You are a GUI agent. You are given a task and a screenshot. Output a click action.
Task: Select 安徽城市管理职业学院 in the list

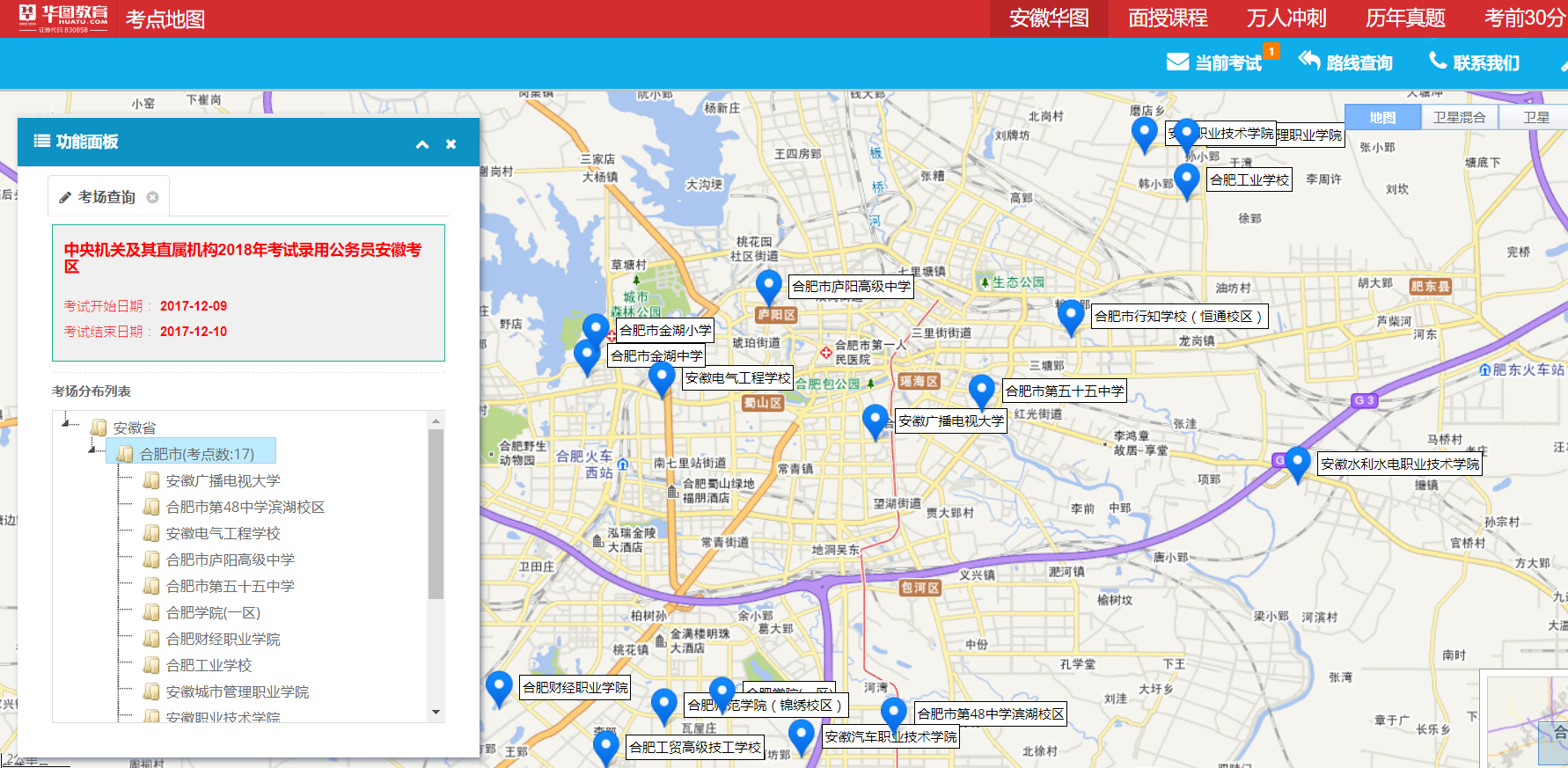(x=238, y=691)
